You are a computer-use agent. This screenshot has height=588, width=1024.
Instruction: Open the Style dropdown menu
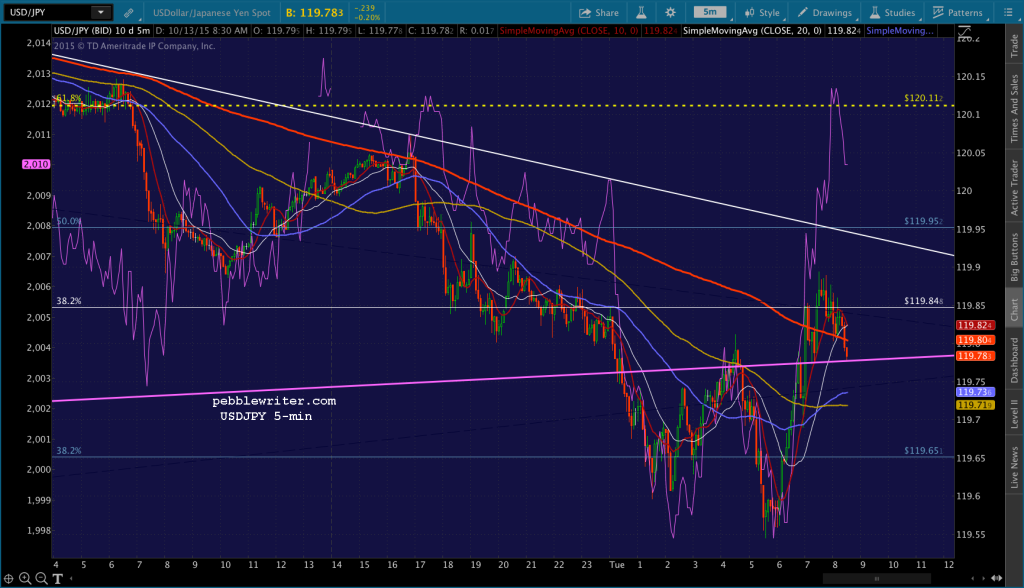762,12
